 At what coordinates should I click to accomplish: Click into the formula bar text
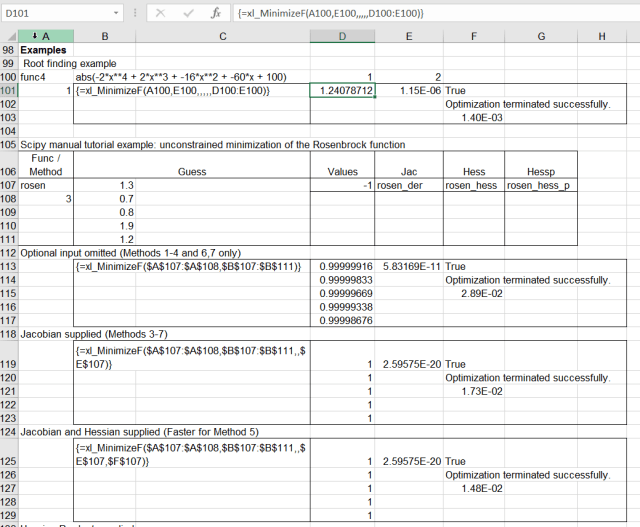click(x=430, y=15)
